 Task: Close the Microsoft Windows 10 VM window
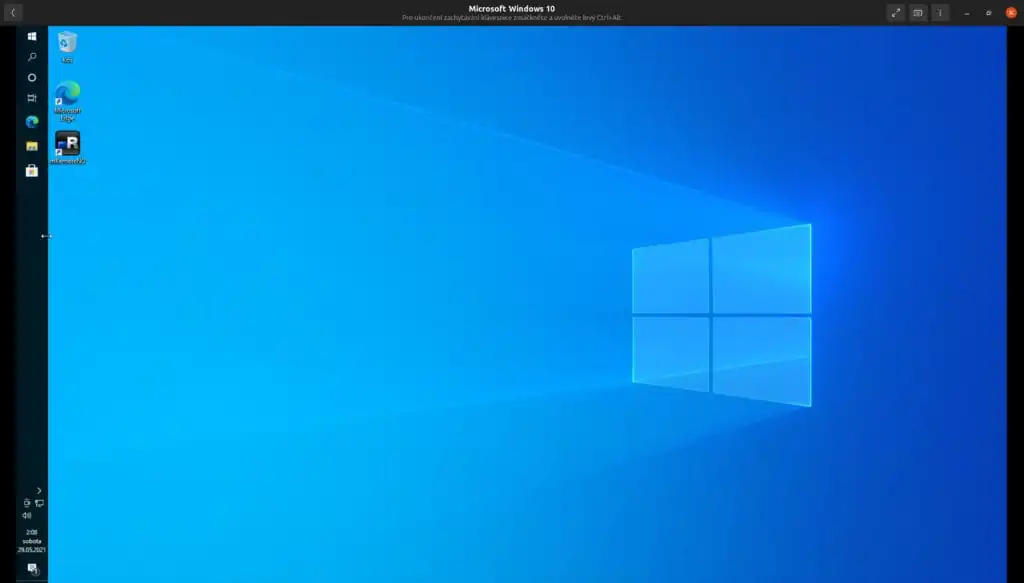(1011, 13)
